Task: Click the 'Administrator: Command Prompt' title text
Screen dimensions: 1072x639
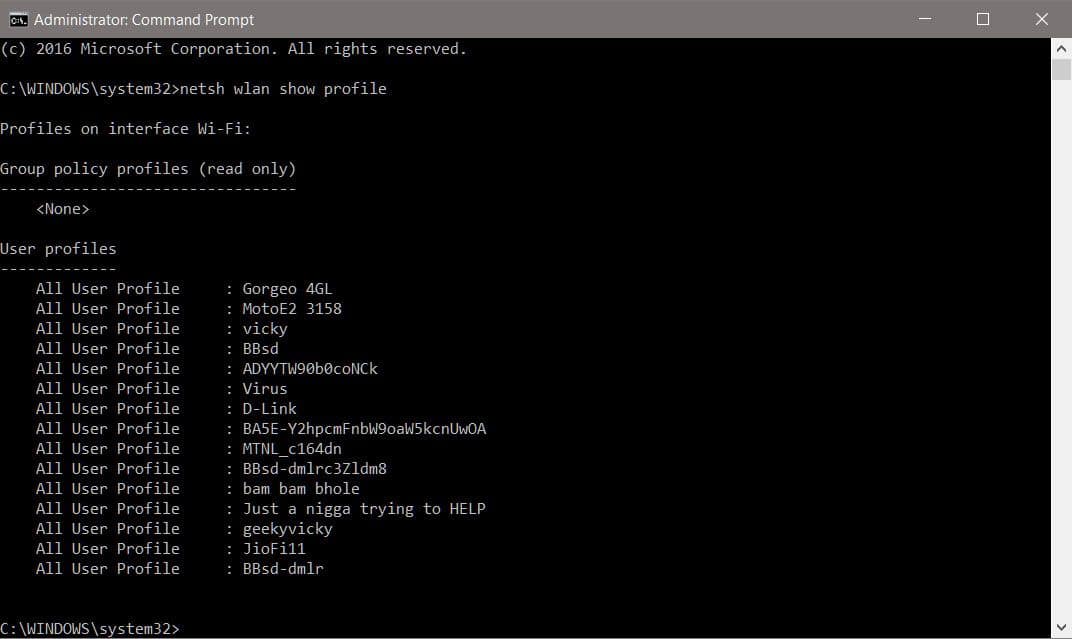Action: click(x=144, y=19)
